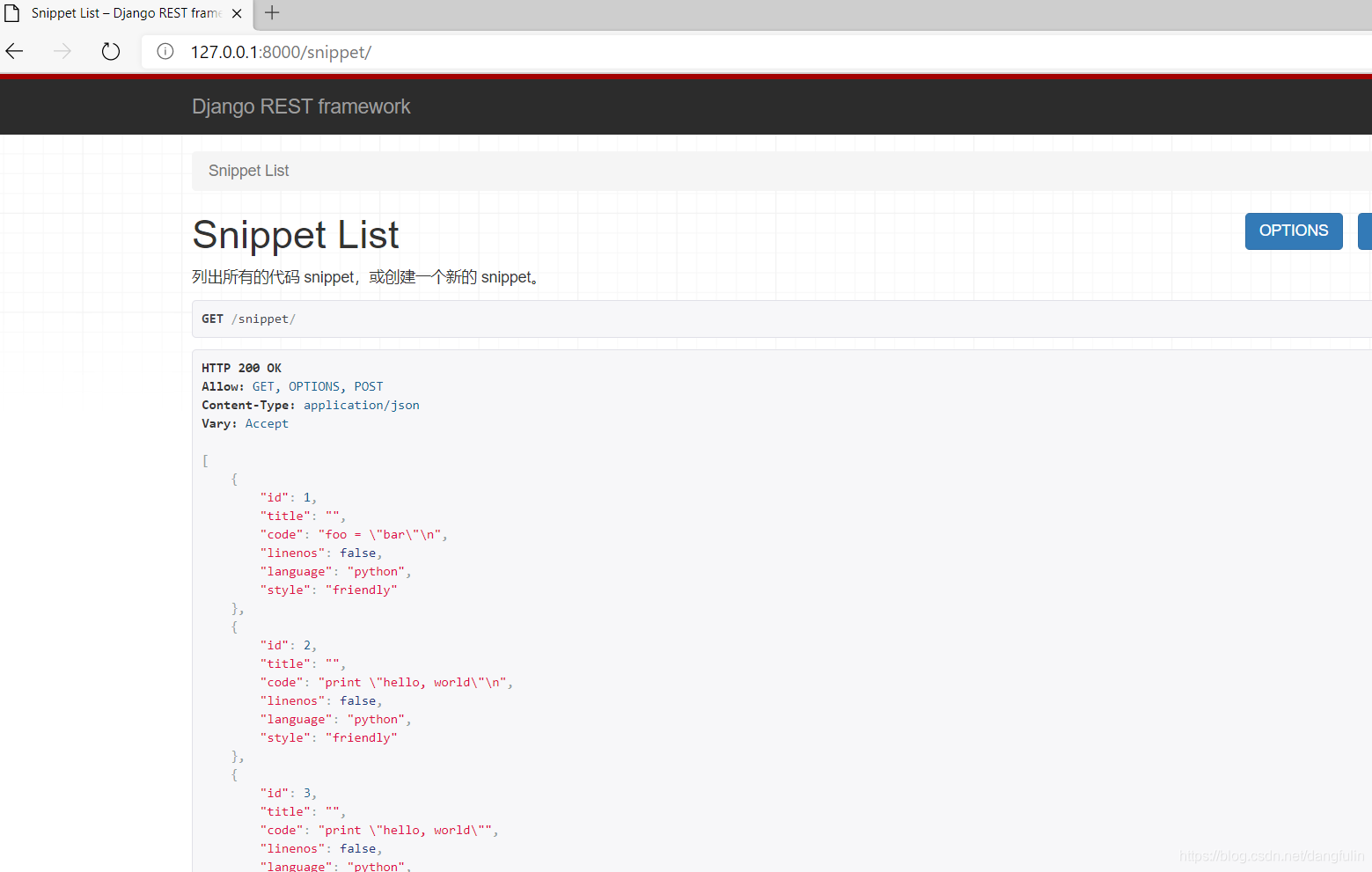Close the Snippet List browser tab

(237, 13)
